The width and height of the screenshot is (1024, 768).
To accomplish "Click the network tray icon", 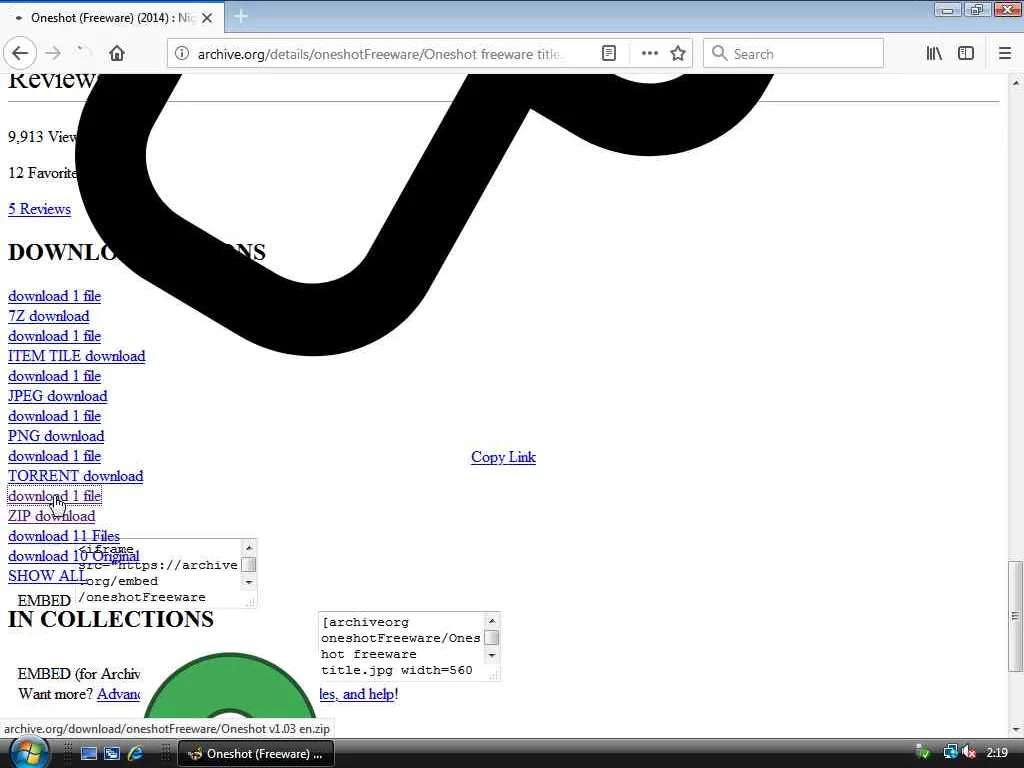I will click(x=950, y=753).
